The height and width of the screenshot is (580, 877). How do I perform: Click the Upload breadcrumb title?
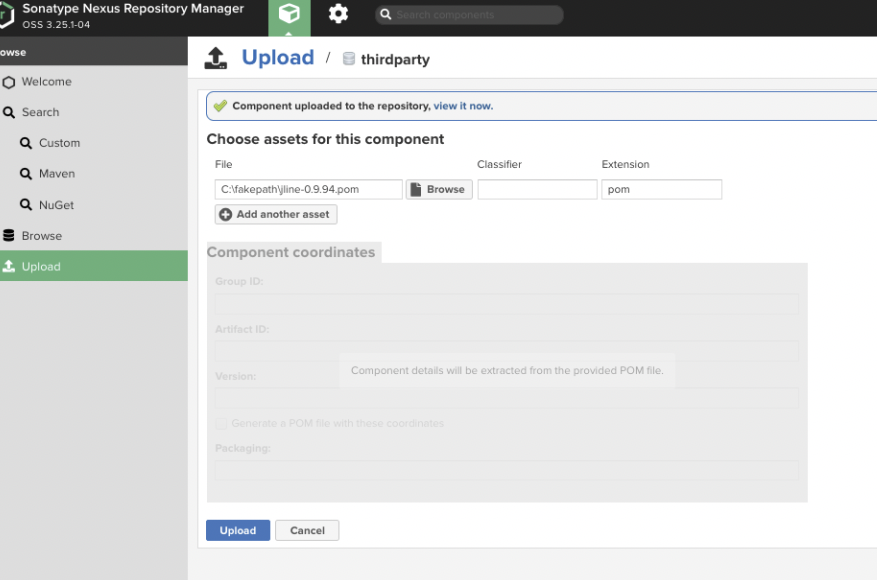point(277,58)
